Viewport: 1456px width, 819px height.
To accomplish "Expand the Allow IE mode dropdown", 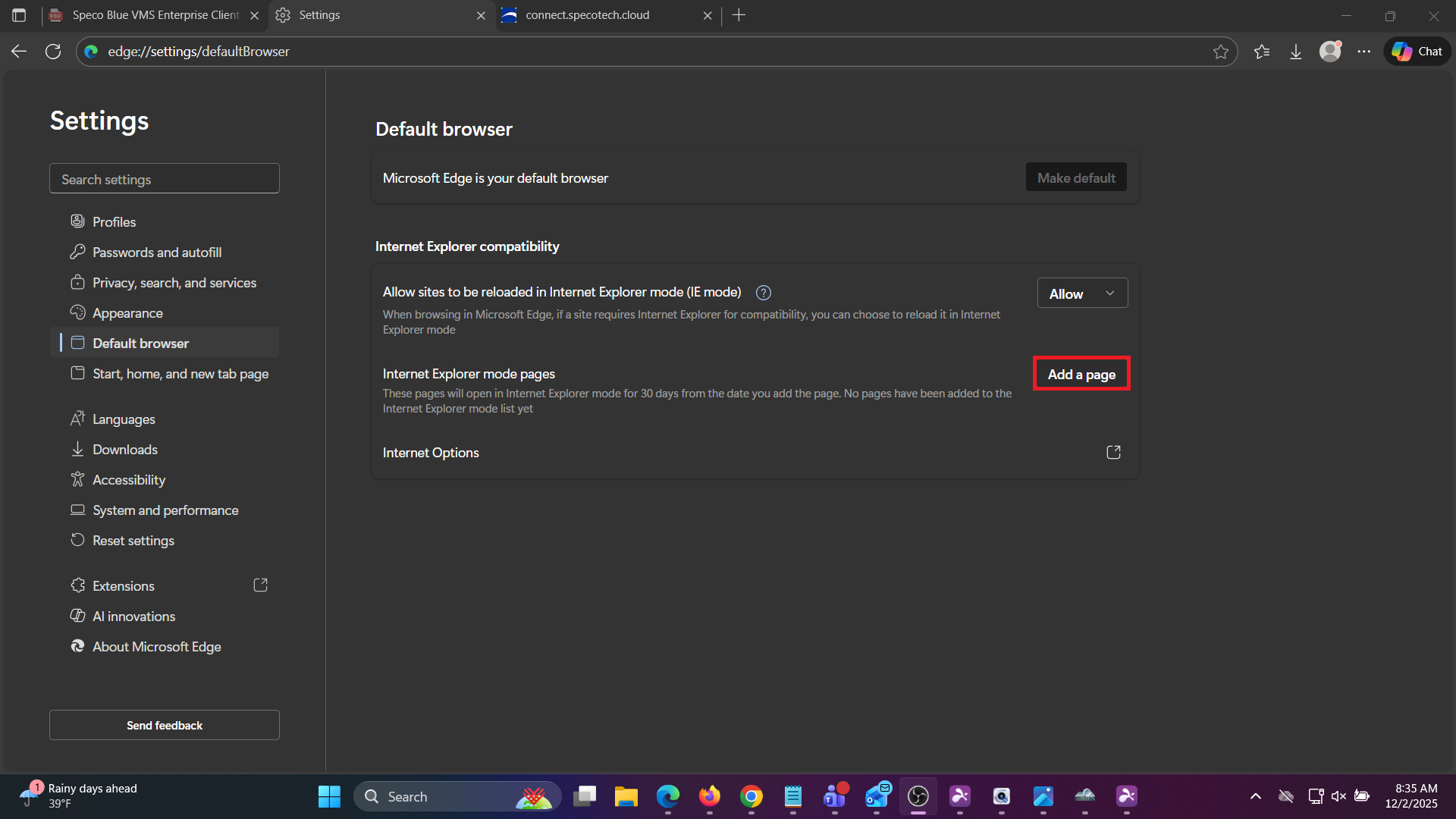I will click(x=1082, y=293).
